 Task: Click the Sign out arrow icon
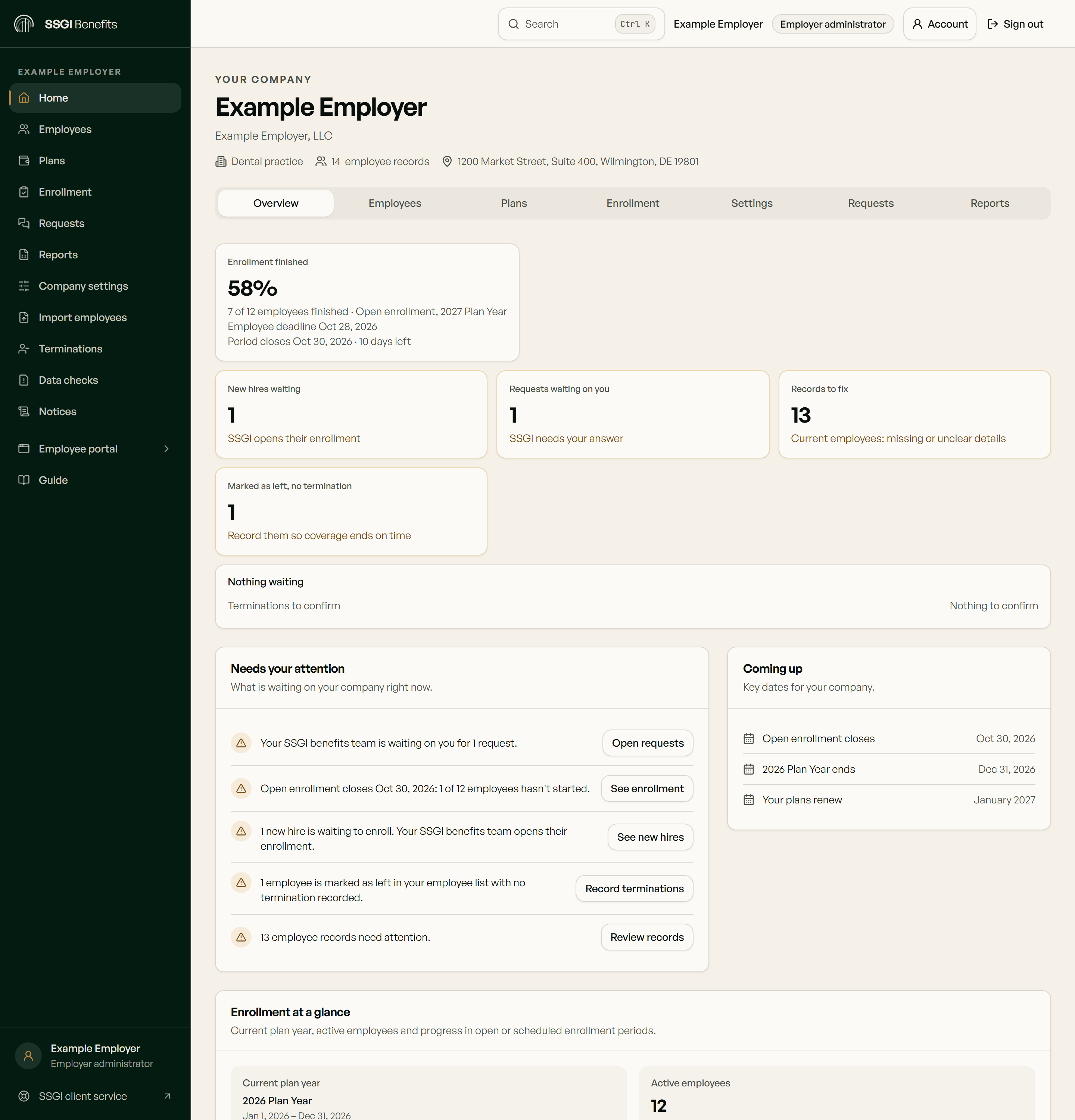click(993, 24)
